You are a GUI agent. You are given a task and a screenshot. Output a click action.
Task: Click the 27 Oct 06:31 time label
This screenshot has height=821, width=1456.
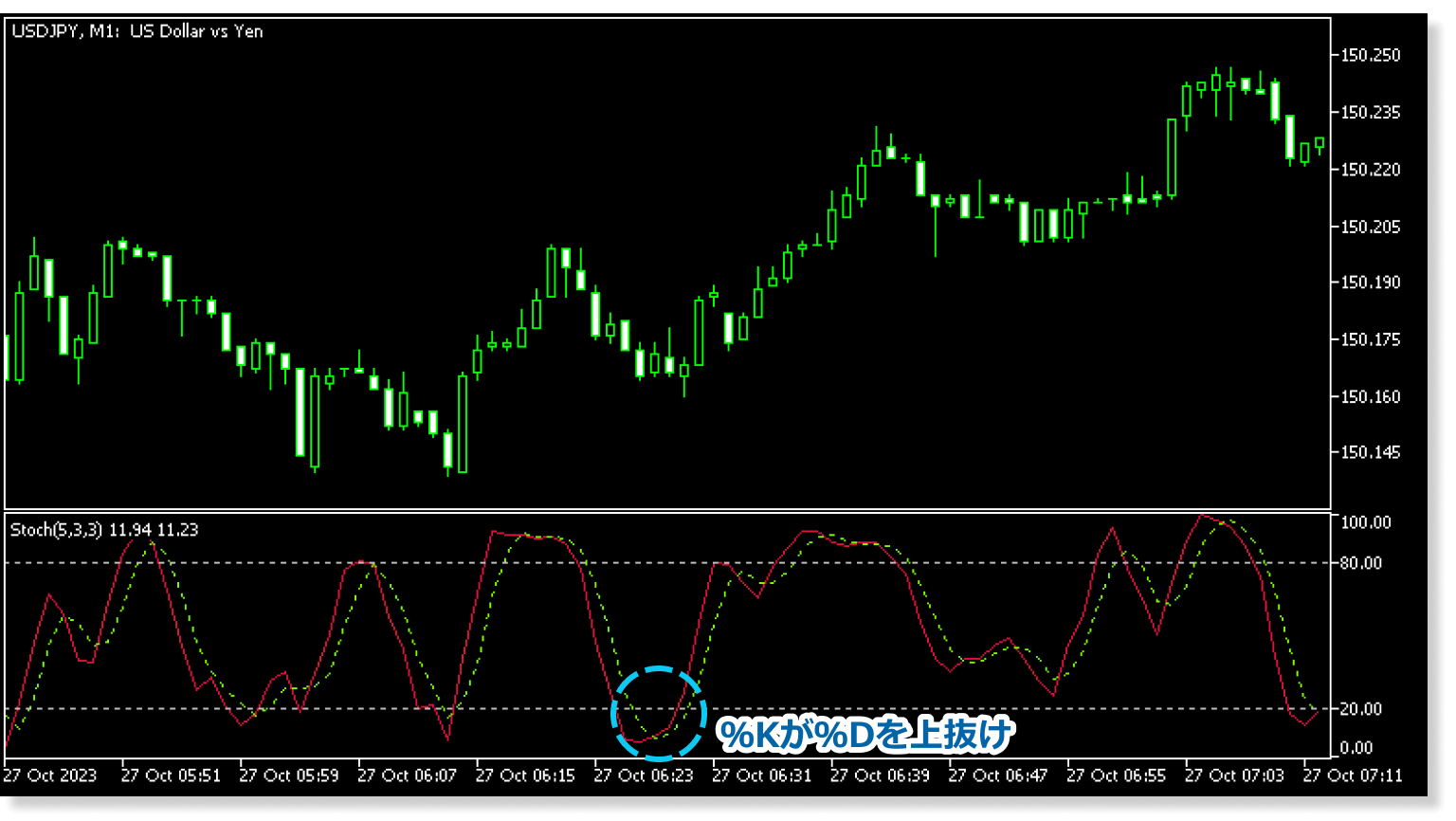tap(762, 775)
